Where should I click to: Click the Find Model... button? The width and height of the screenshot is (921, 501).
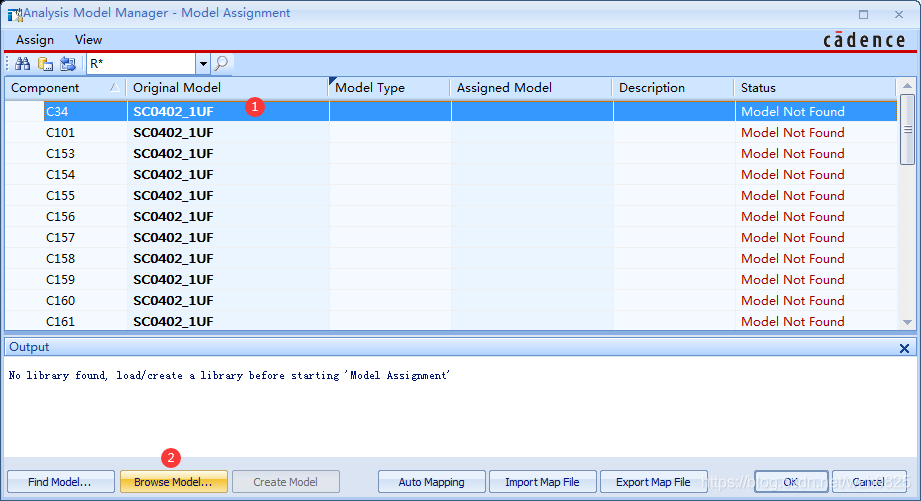pyautogui.click(x=59, y=482)
